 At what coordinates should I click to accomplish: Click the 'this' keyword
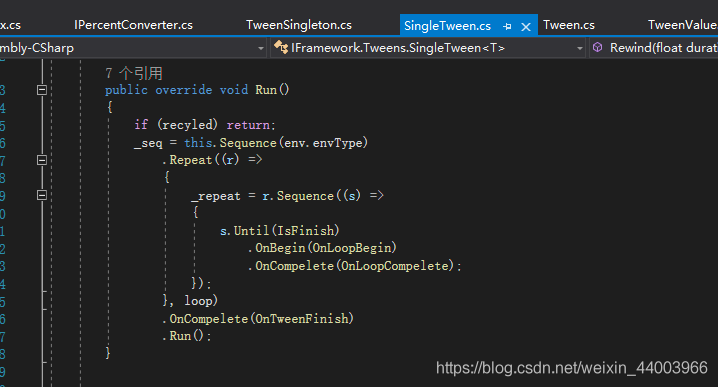(198, 143)
